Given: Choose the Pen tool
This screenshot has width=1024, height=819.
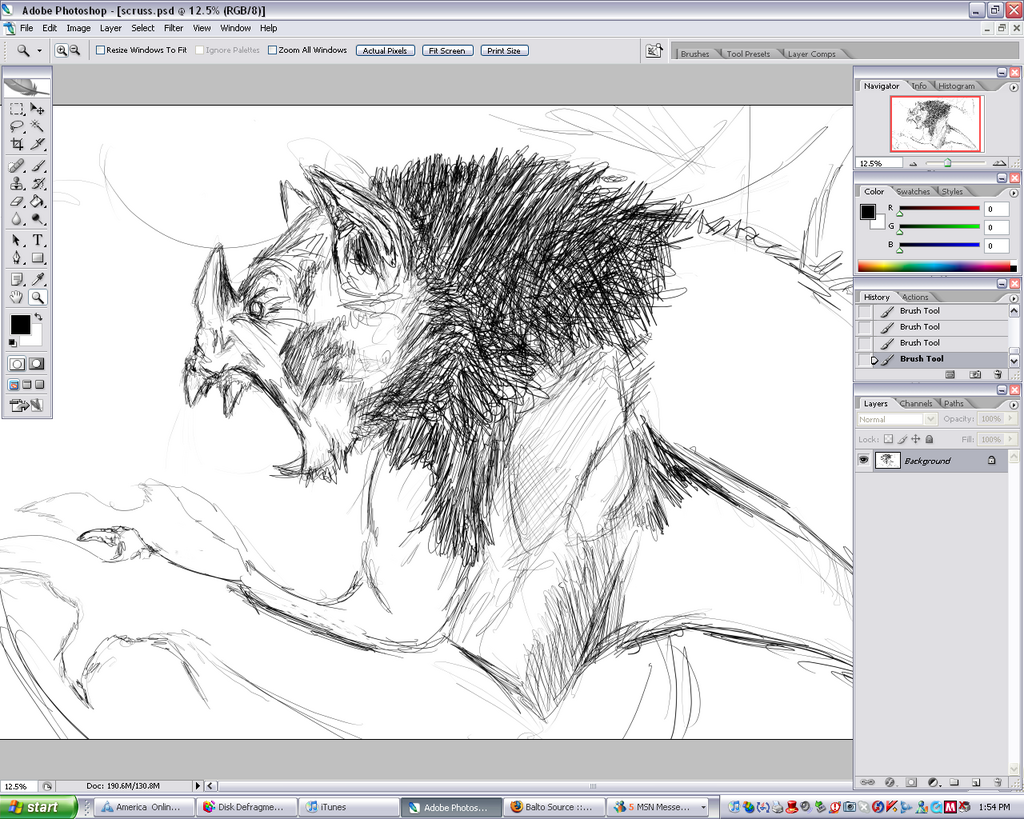Looking at the screenshot, I should pyautogui.click(x=17, y=258).
